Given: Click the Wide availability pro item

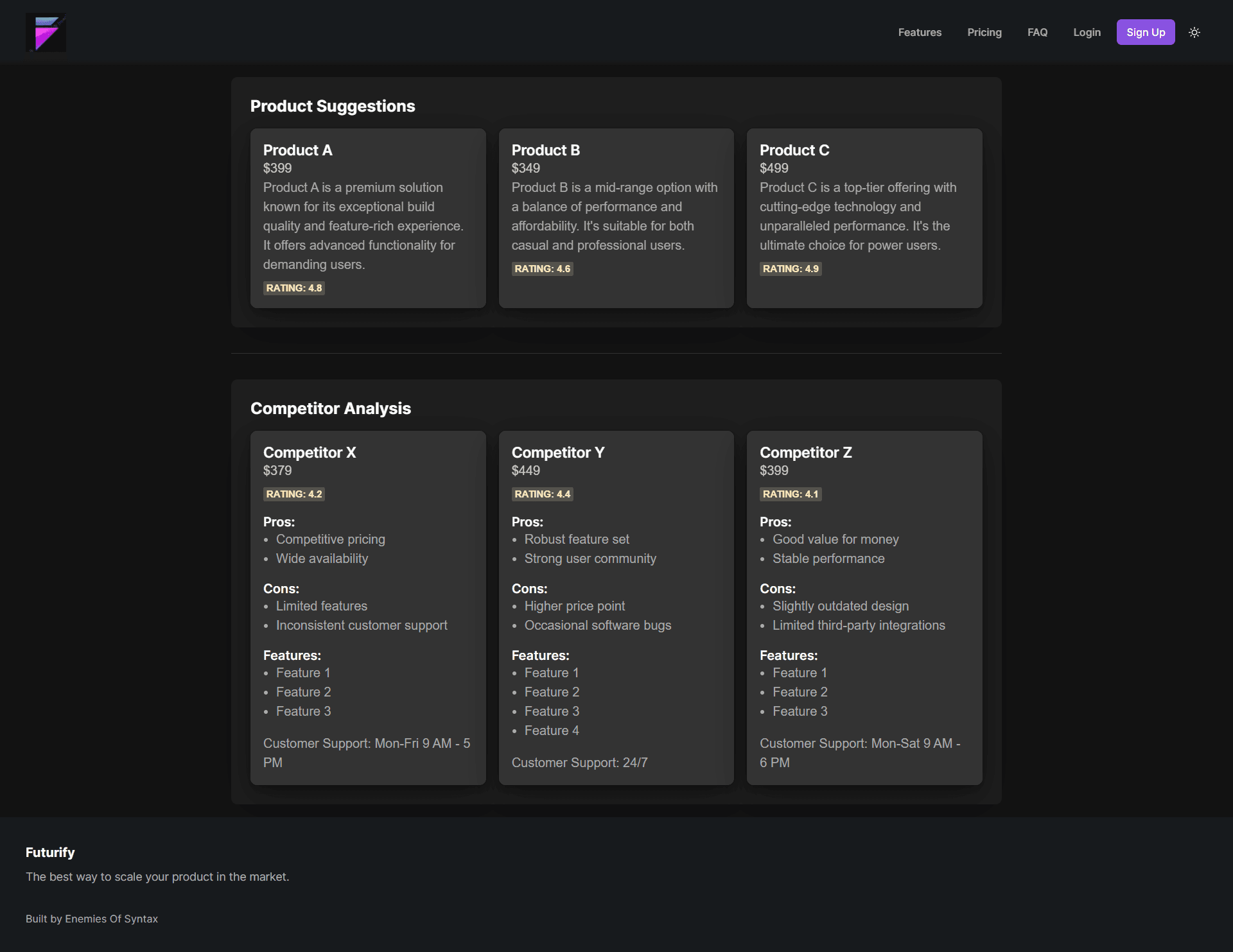Looking at the screenshot, I should [x=322, y=559].
